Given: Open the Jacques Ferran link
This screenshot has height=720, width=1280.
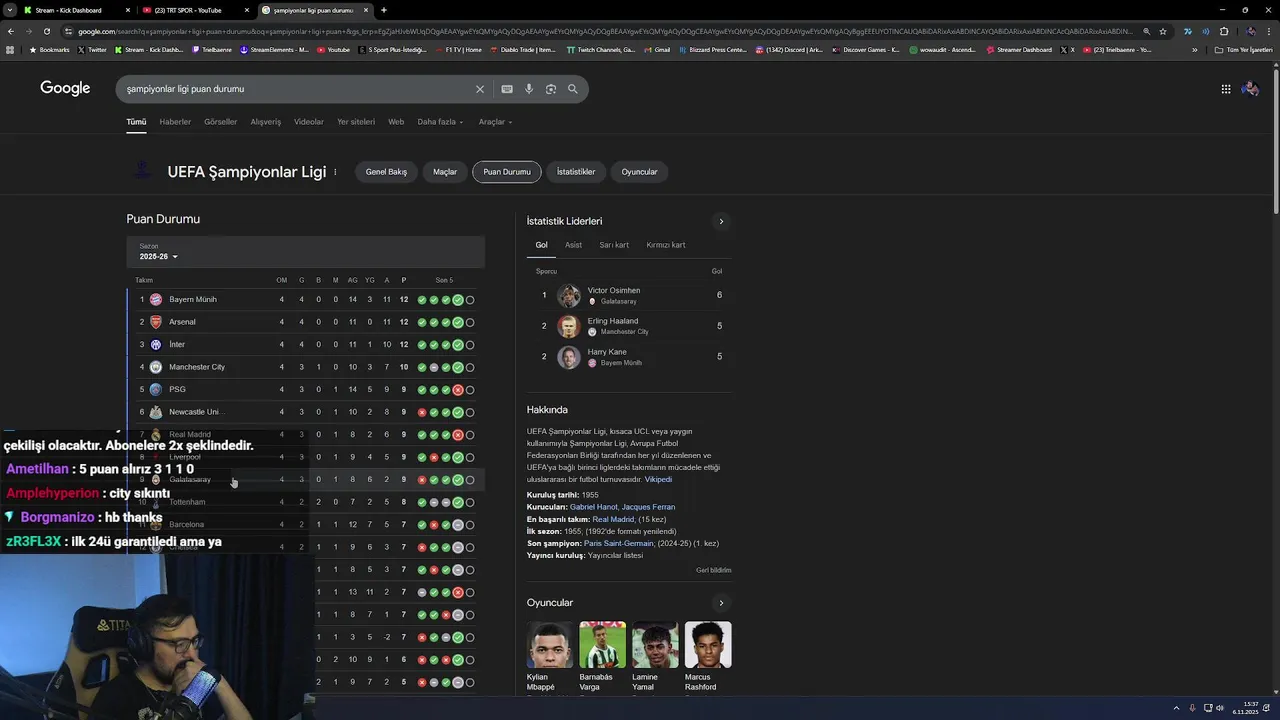Looking at the screenshot, I should click(x=648, y=507).
